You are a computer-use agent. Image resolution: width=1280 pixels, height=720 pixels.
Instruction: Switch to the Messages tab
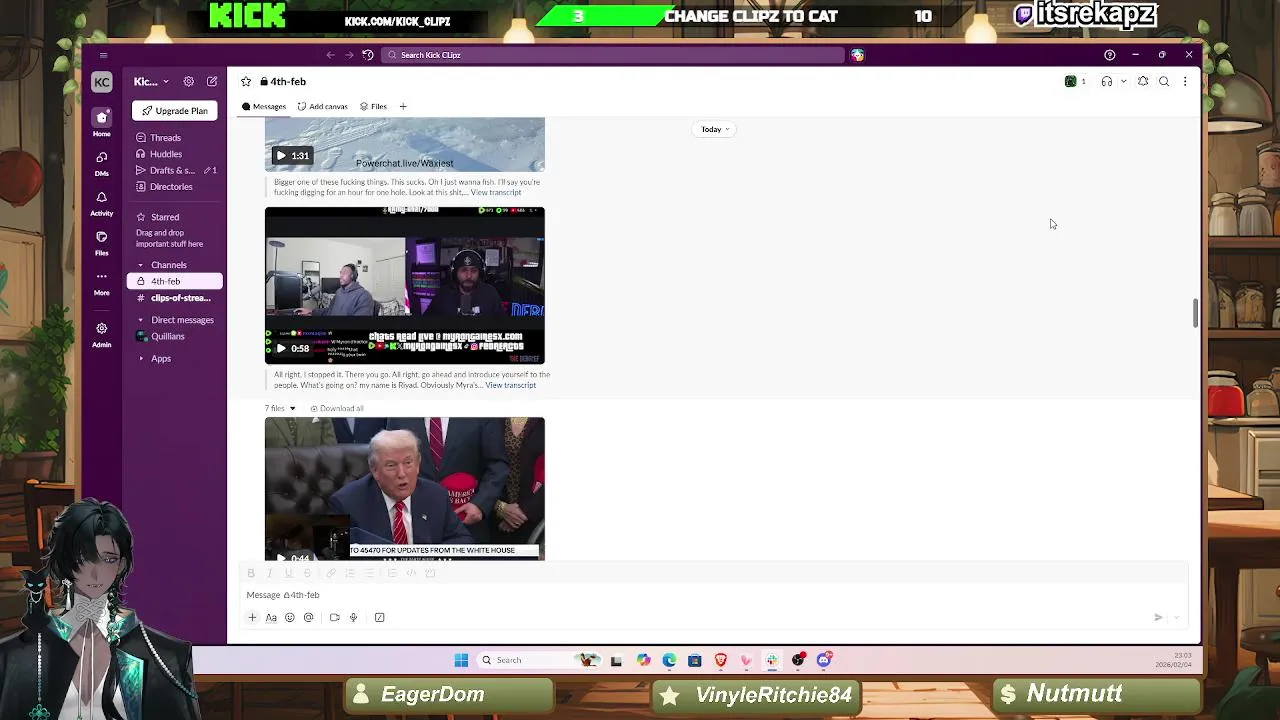[264, 106]
